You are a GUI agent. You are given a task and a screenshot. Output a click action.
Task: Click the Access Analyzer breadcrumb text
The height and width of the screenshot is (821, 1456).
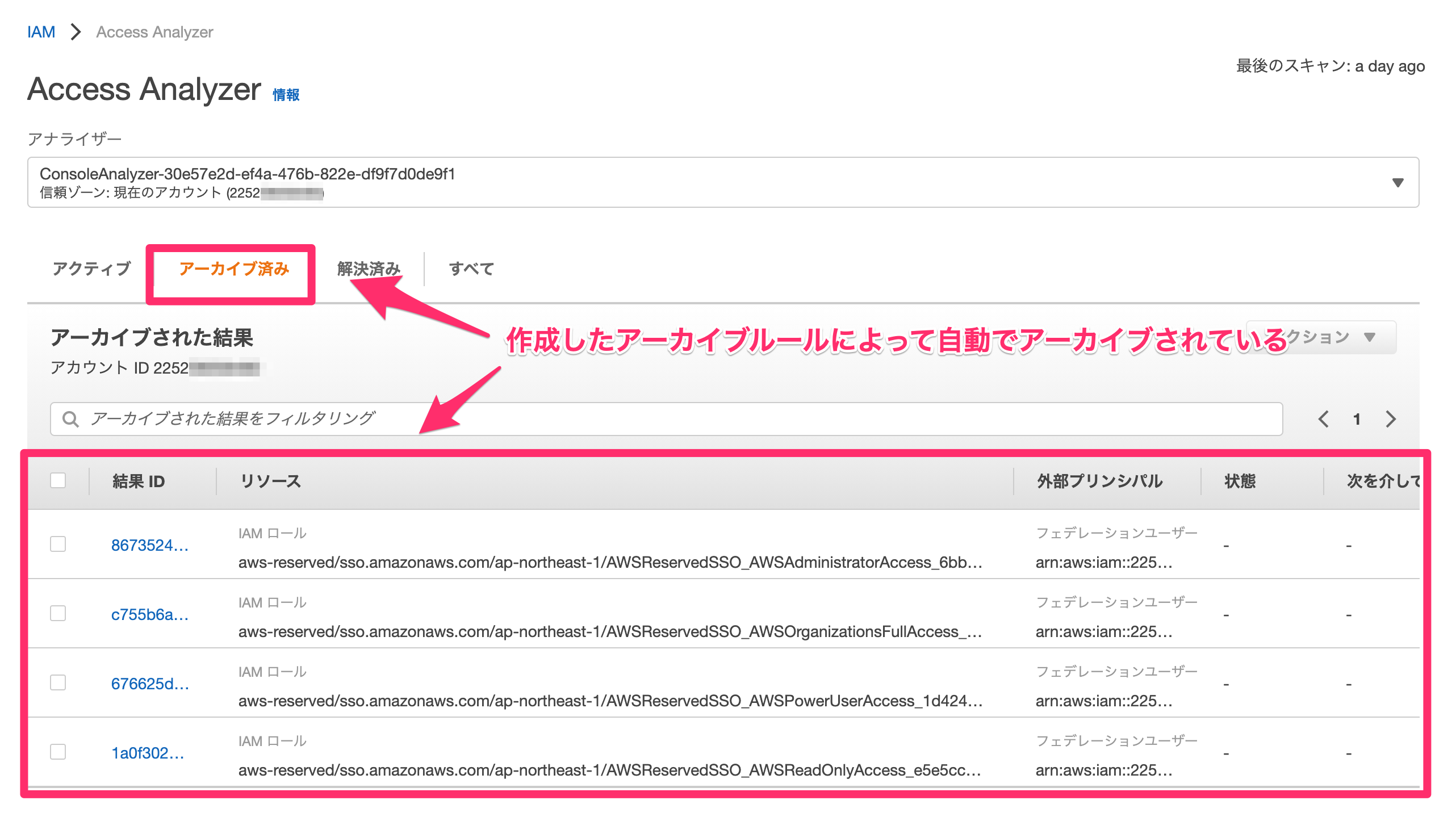[154, 32]
